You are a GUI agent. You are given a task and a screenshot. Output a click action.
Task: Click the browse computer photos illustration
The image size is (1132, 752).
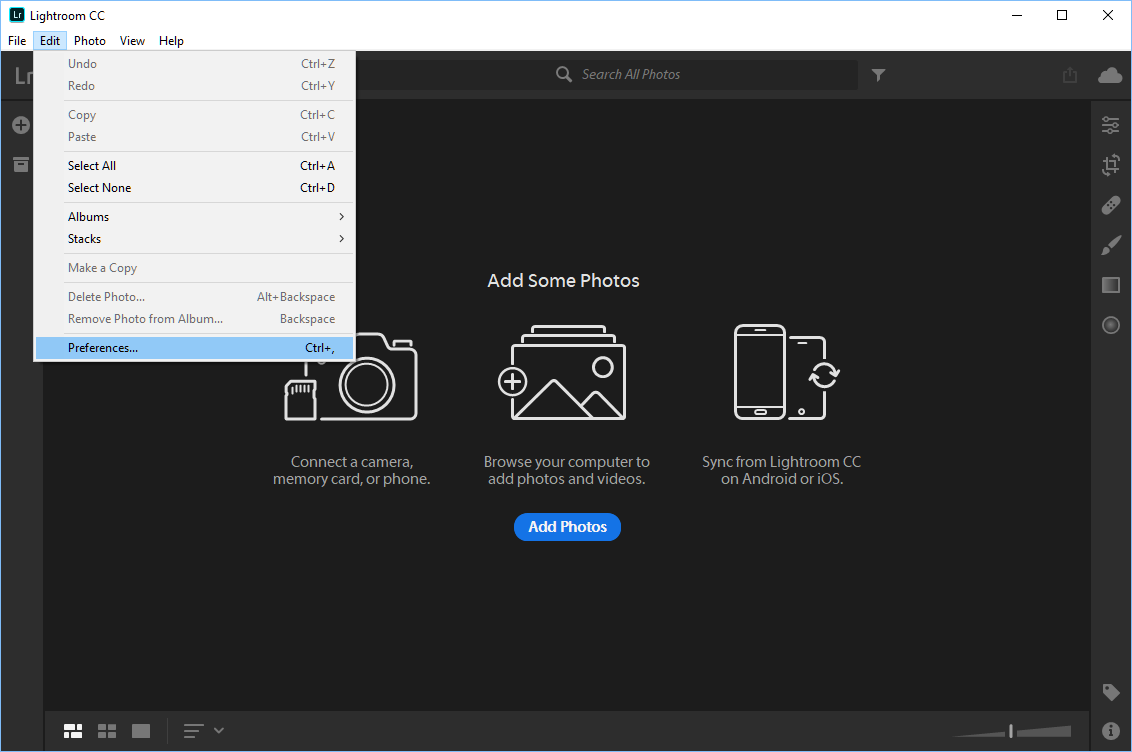[562, 372]
